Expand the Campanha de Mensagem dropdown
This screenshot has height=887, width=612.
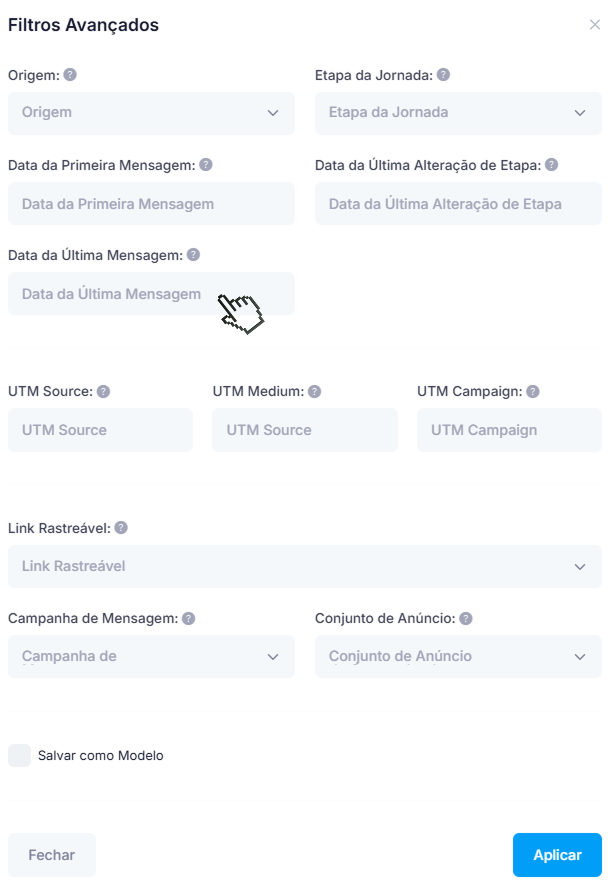[x=151, y=657]
